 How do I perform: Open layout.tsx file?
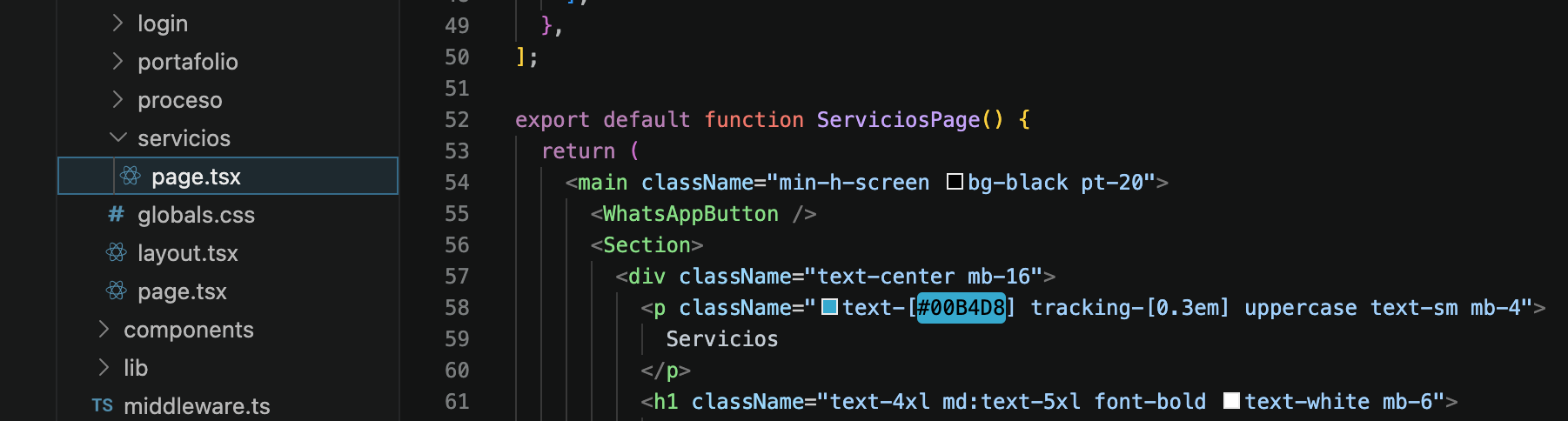tap(228, 253)
